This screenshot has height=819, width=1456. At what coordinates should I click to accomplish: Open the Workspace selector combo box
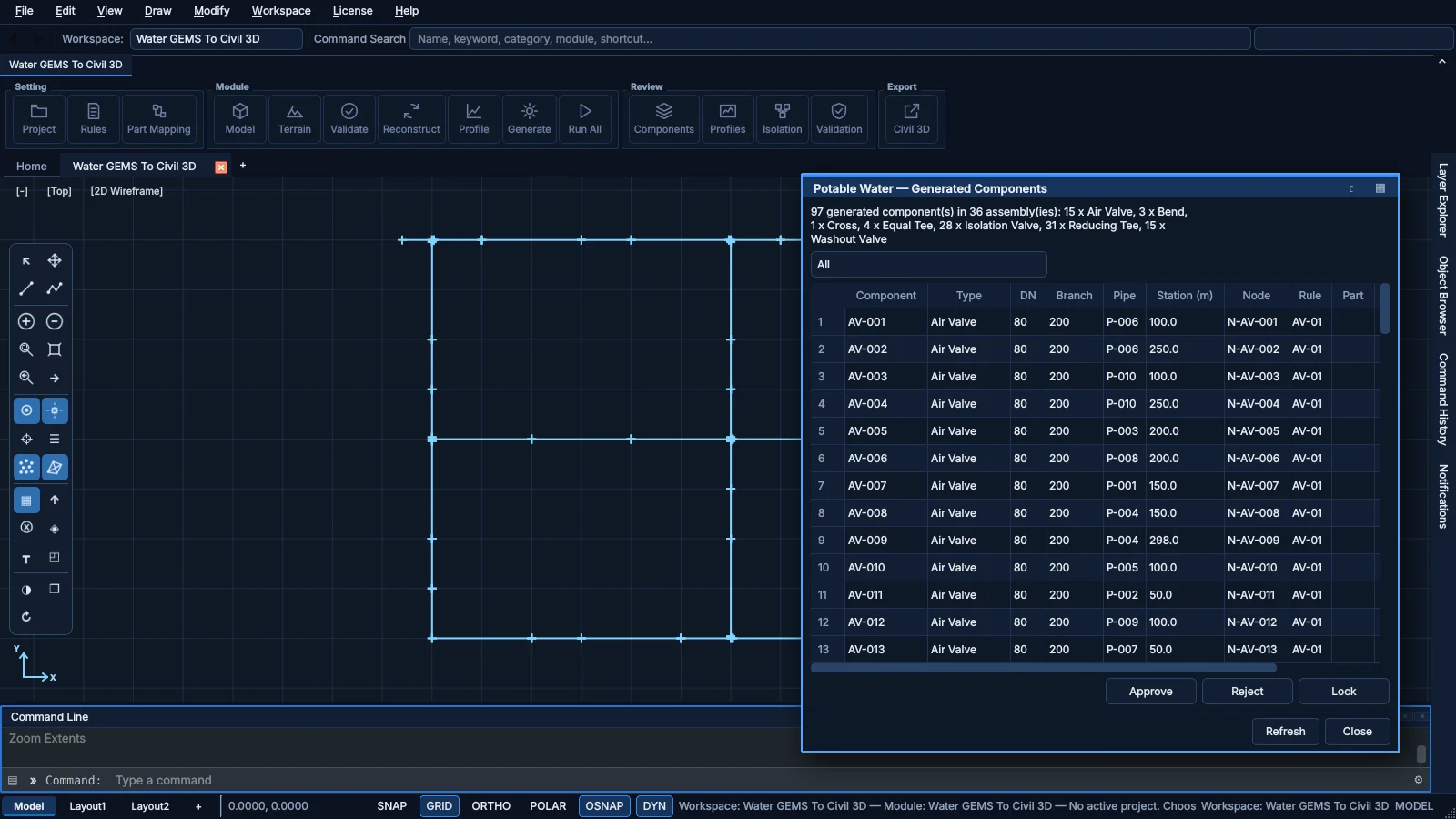(217, 39)
